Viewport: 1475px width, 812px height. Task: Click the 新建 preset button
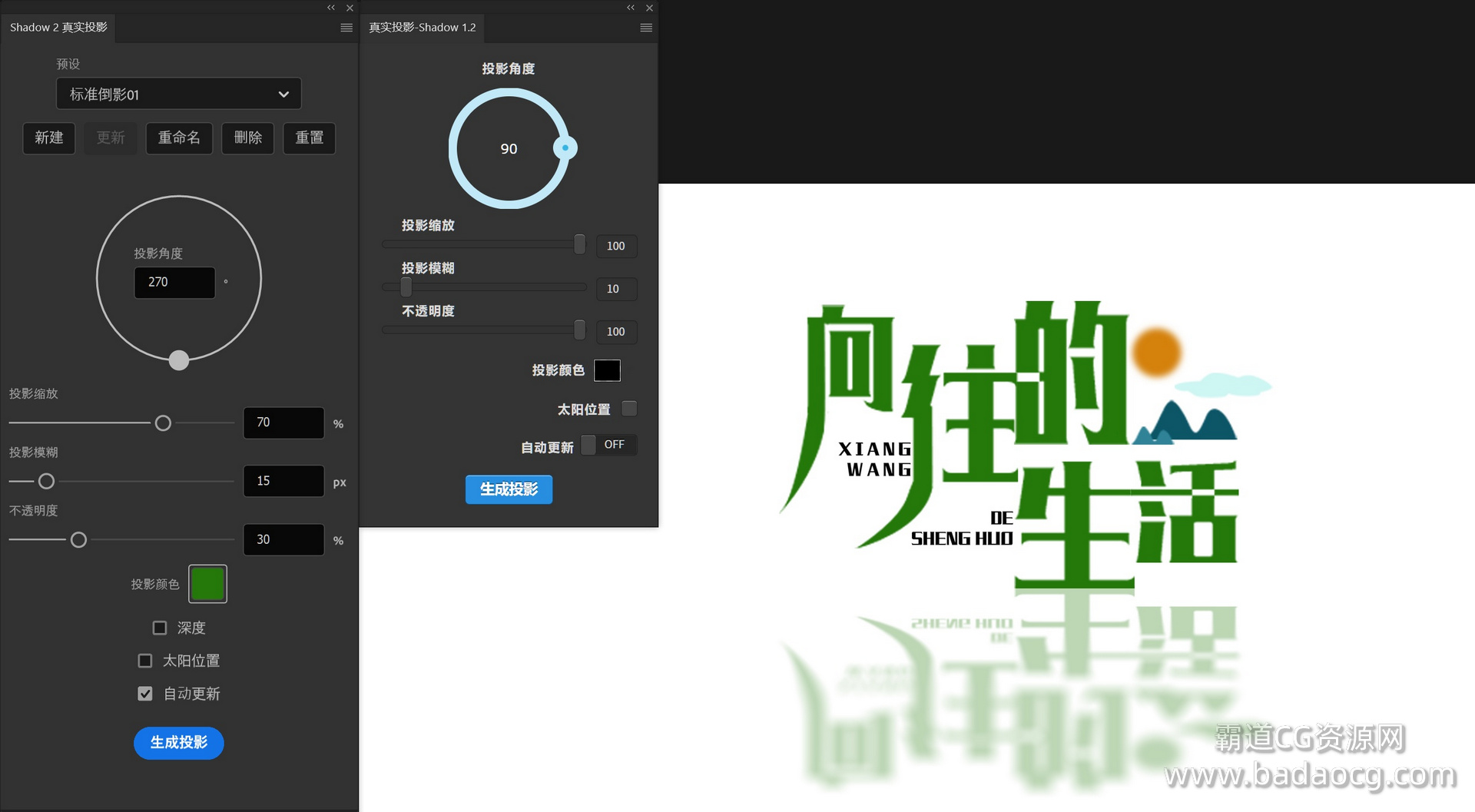point(49,138)
